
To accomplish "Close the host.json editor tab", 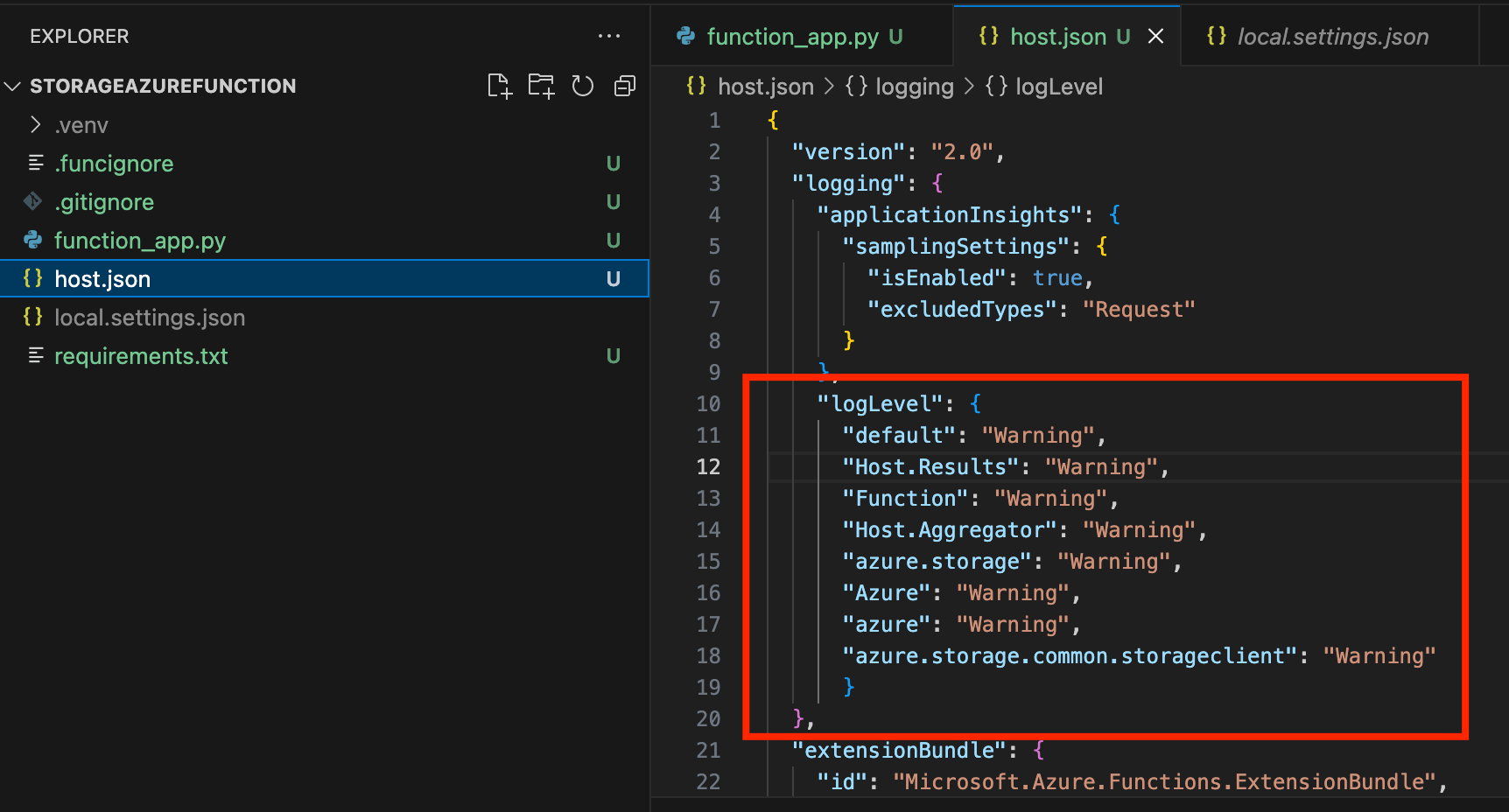I will pyautogui.click(x=1156, y=36).
